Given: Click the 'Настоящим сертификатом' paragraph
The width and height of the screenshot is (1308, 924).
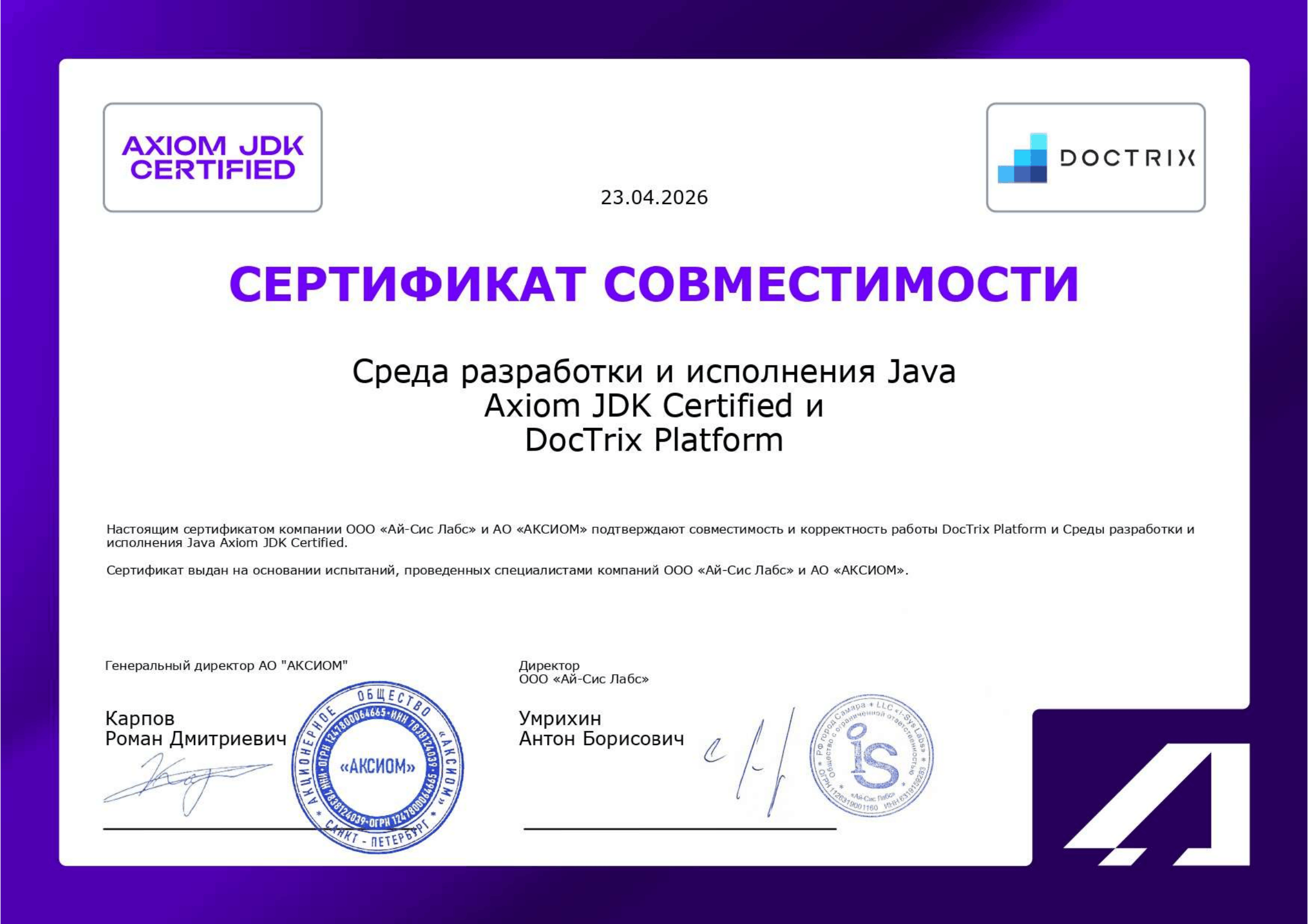Looking at the screenshot, I should (x=649, y=536).
